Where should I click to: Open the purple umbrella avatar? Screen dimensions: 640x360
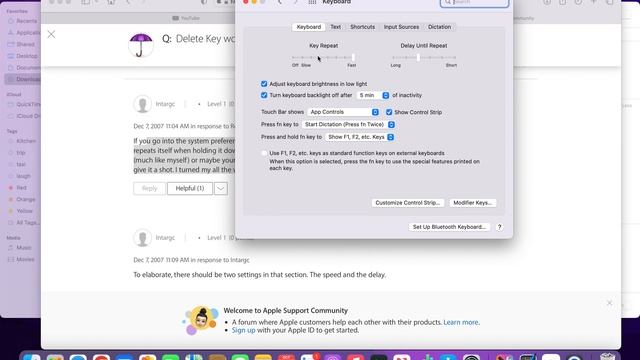point(141,44)
